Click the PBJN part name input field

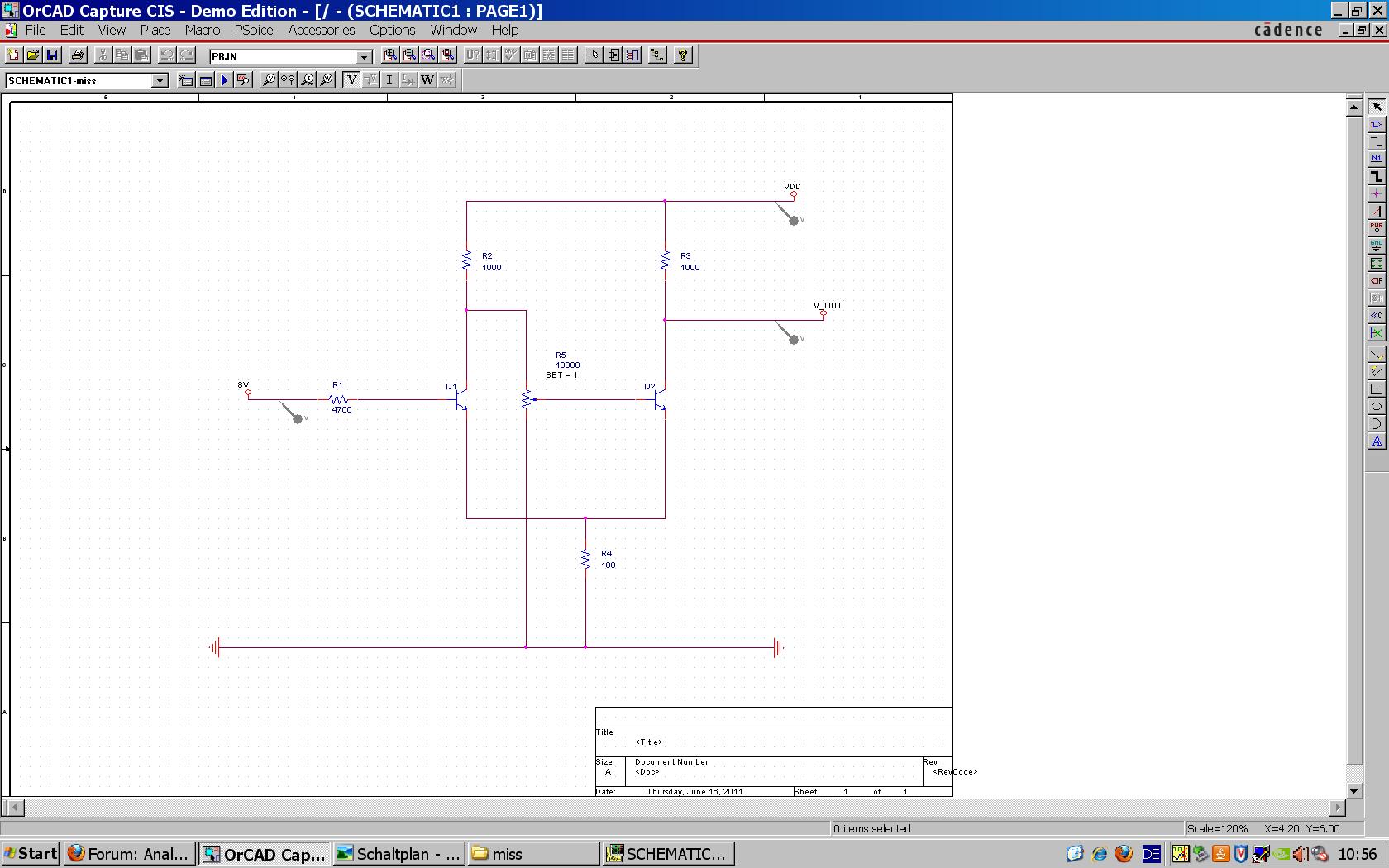283,57
